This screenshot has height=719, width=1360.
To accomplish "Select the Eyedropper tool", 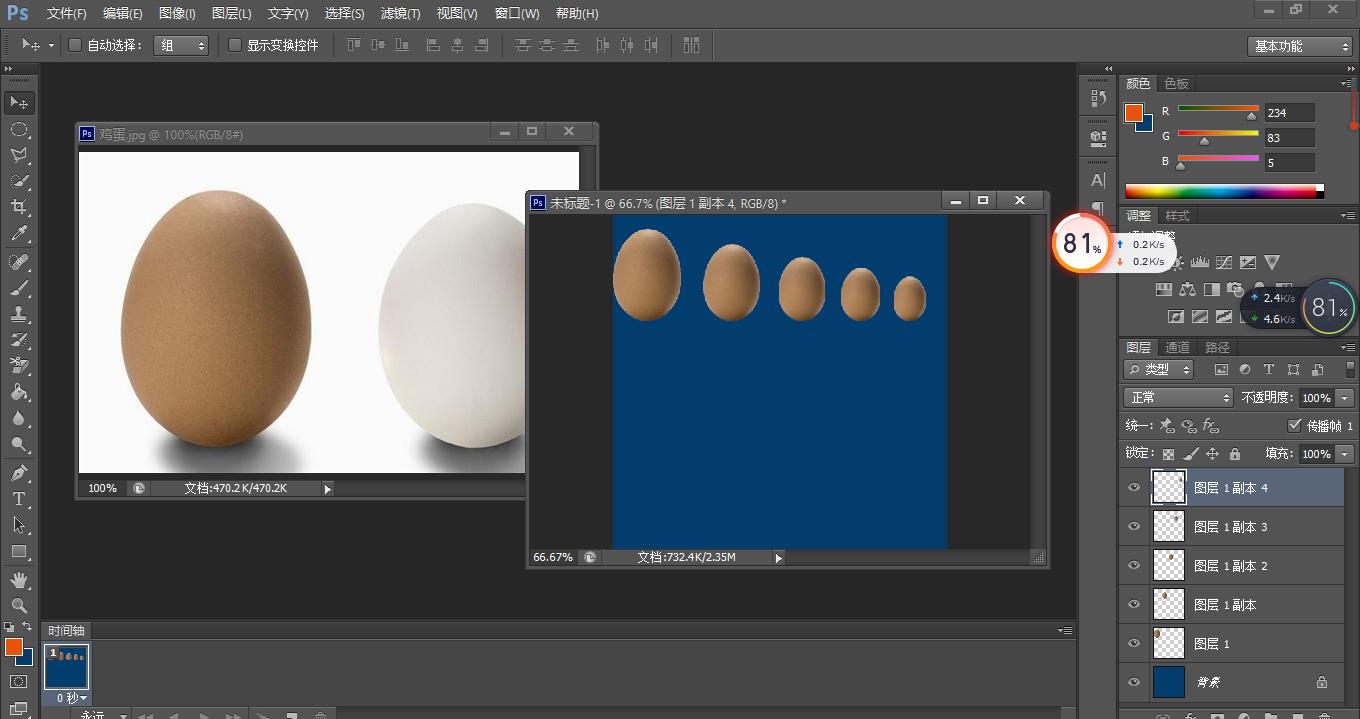I will (19, 234).
